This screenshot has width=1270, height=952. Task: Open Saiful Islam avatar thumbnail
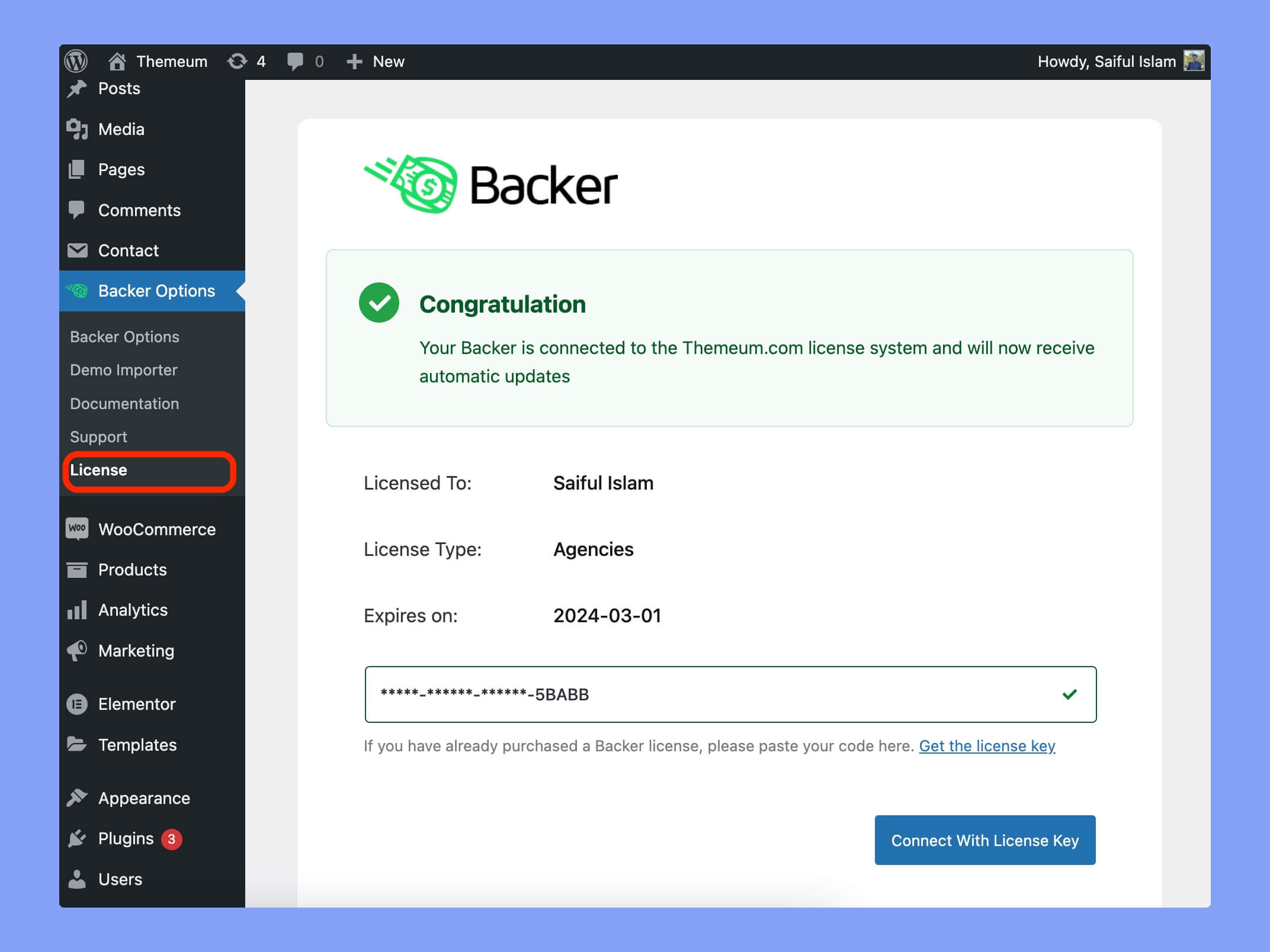coord(1194,61)
